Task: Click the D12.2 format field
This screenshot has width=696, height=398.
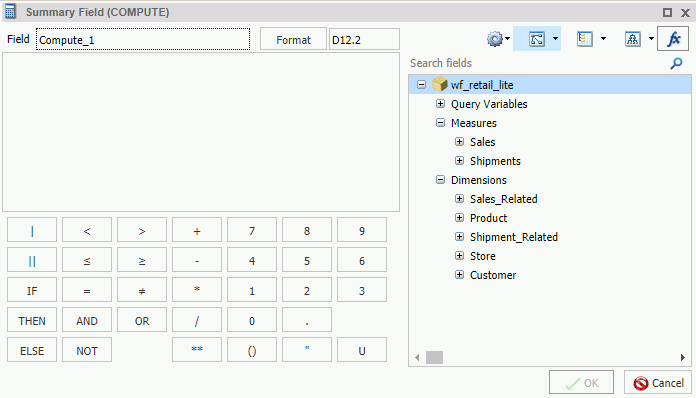Action: pyautogui.click(x=364, y=39)
